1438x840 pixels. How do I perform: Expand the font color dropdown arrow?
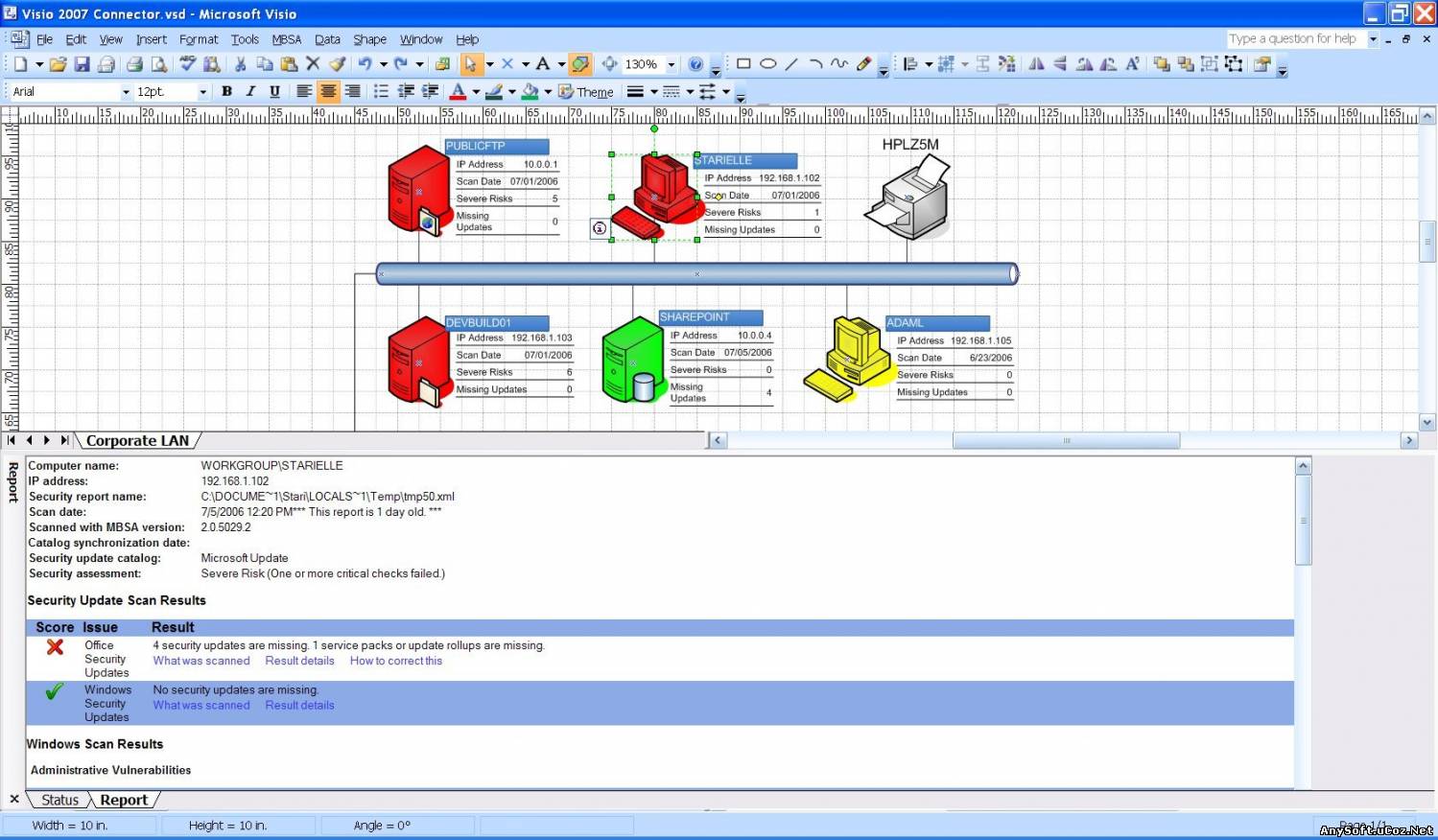476,92
